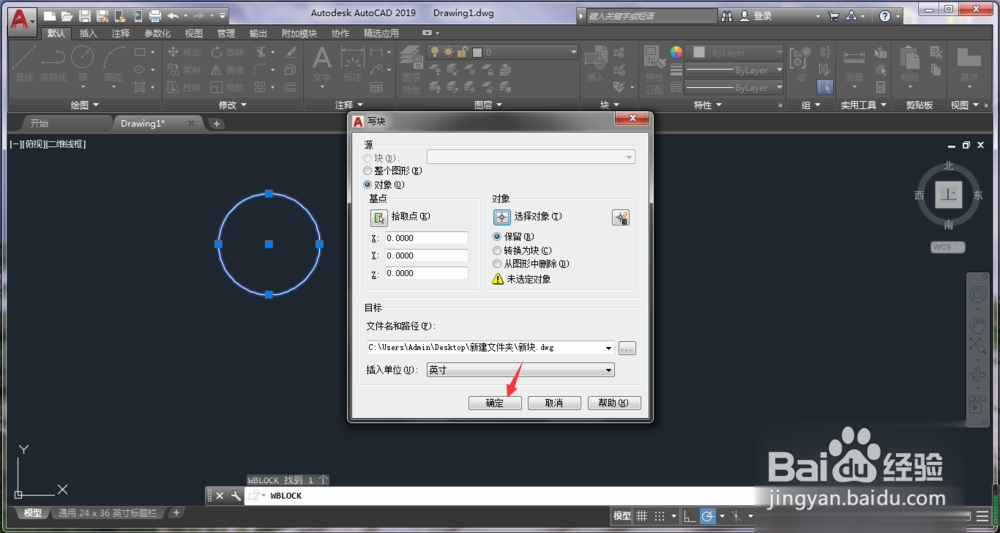Screen dimensions: 1000x533
Task: Switch to the Parametric (参数化) ribbon tab
Action: coord(158,33)
